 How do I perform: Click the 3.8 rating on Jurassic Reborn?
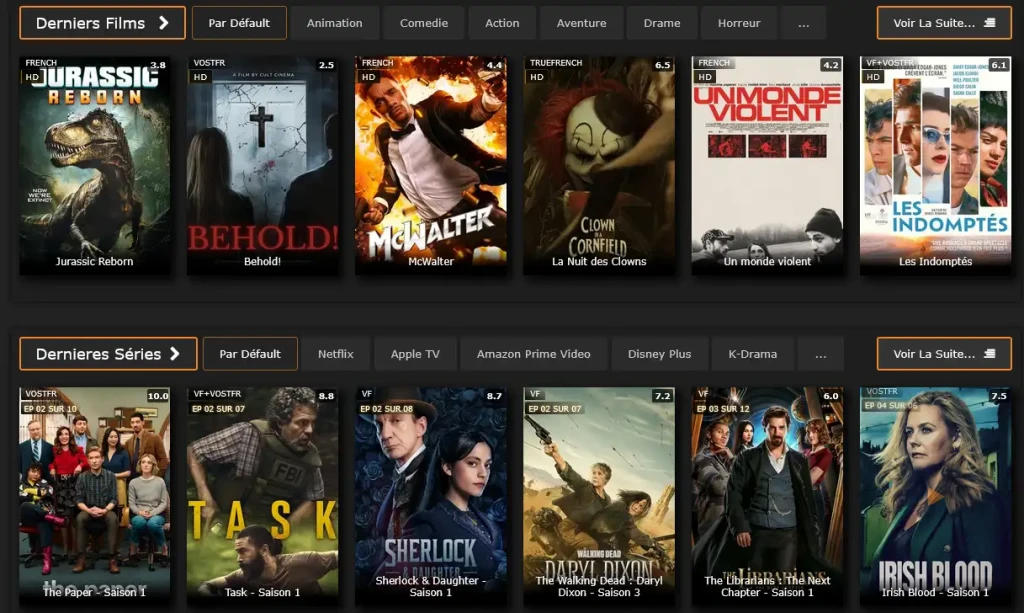pos(158,65)
